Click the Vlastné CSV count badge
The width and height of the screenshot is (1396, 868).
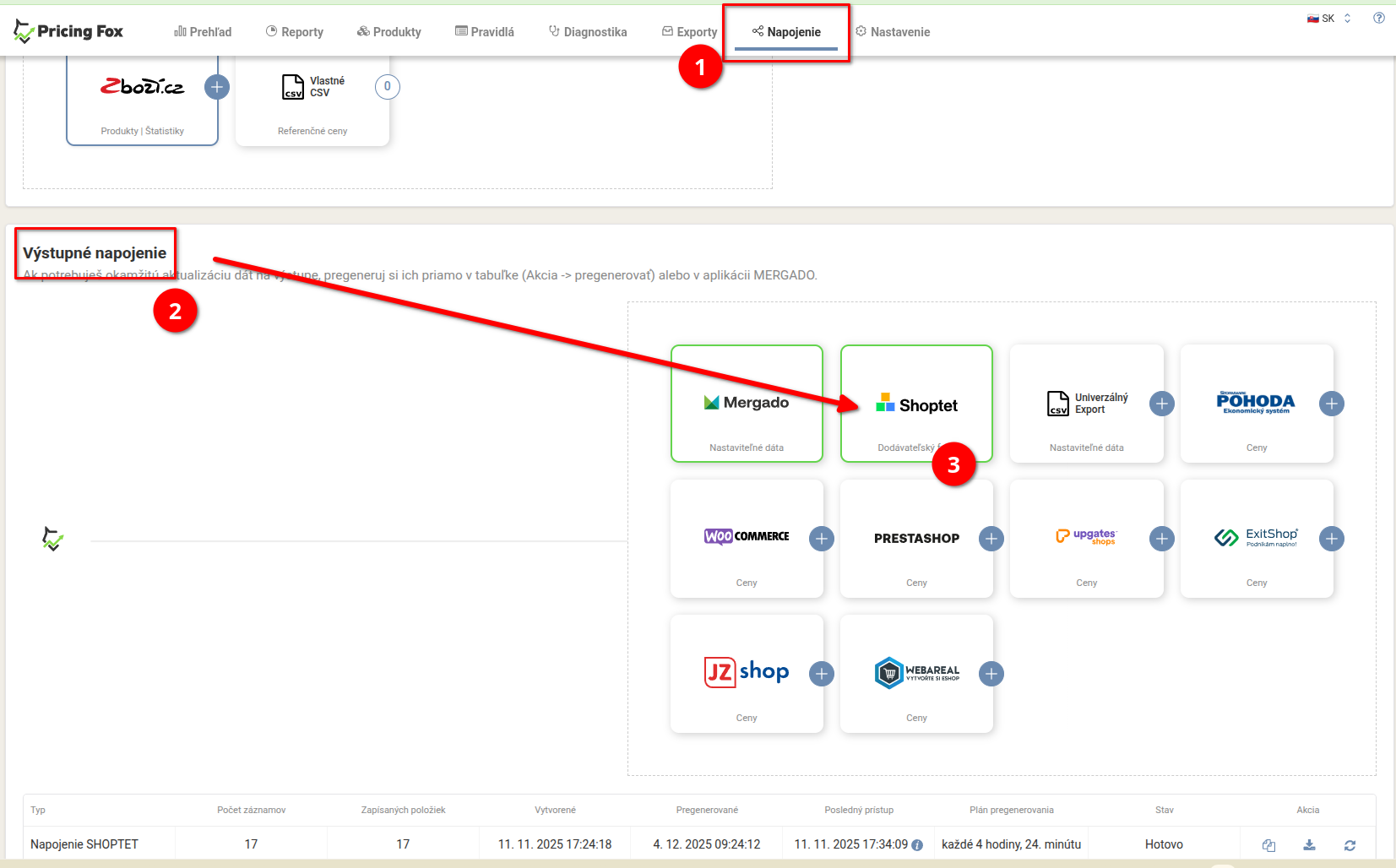(x=387, y=87)
